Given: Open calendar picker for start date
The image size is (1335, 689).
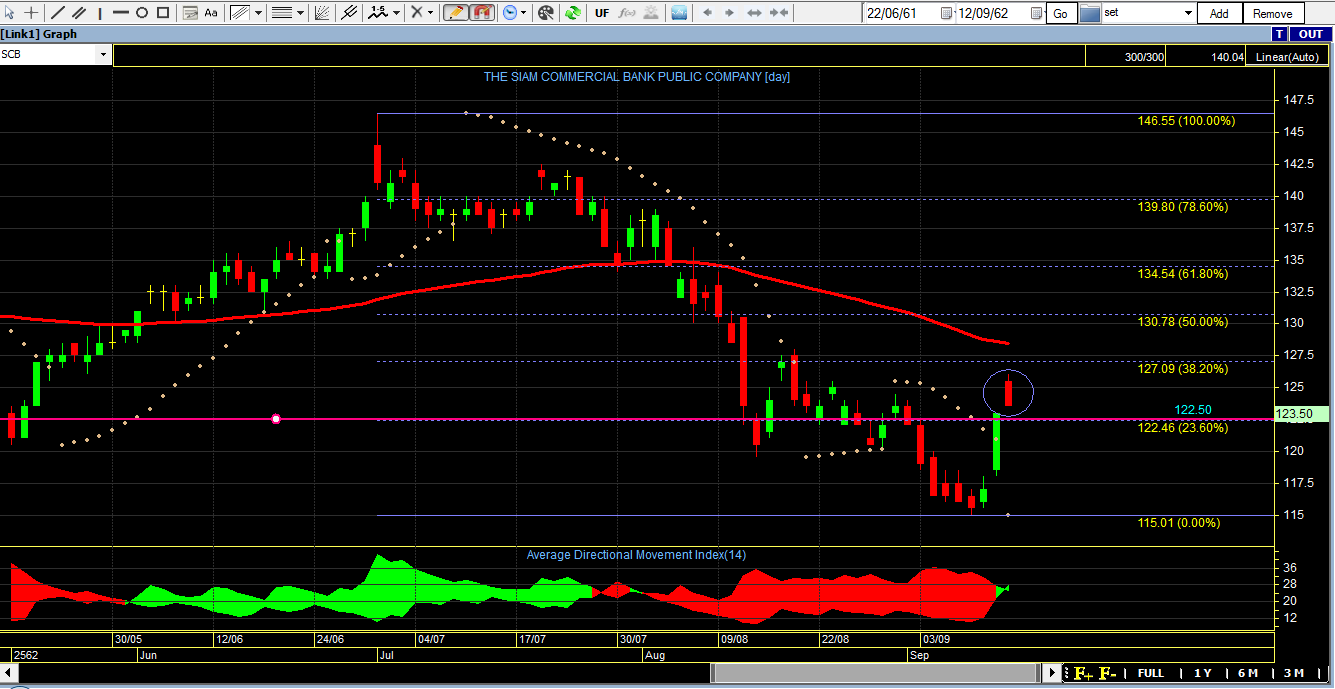Looking at the screenshot, I should point(946,13).
